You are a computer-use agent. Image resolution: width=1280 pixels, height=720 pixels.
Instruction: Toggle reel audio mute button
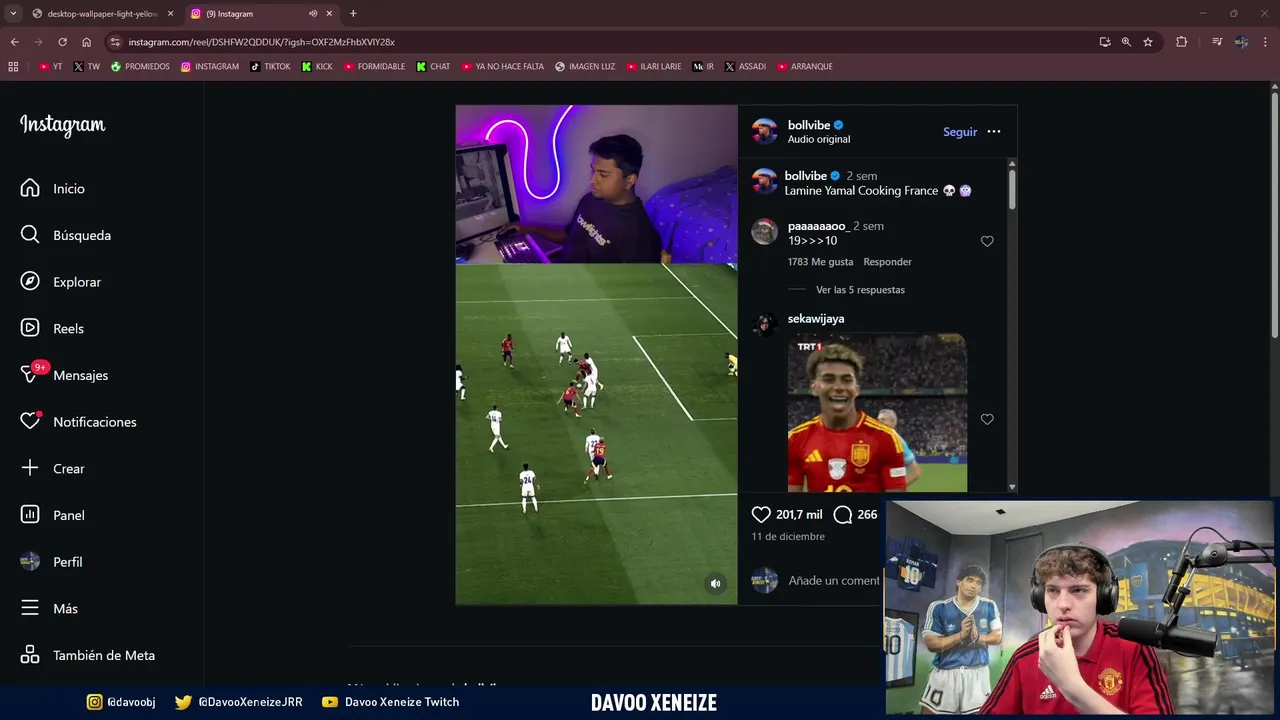(x=715, y=583)
